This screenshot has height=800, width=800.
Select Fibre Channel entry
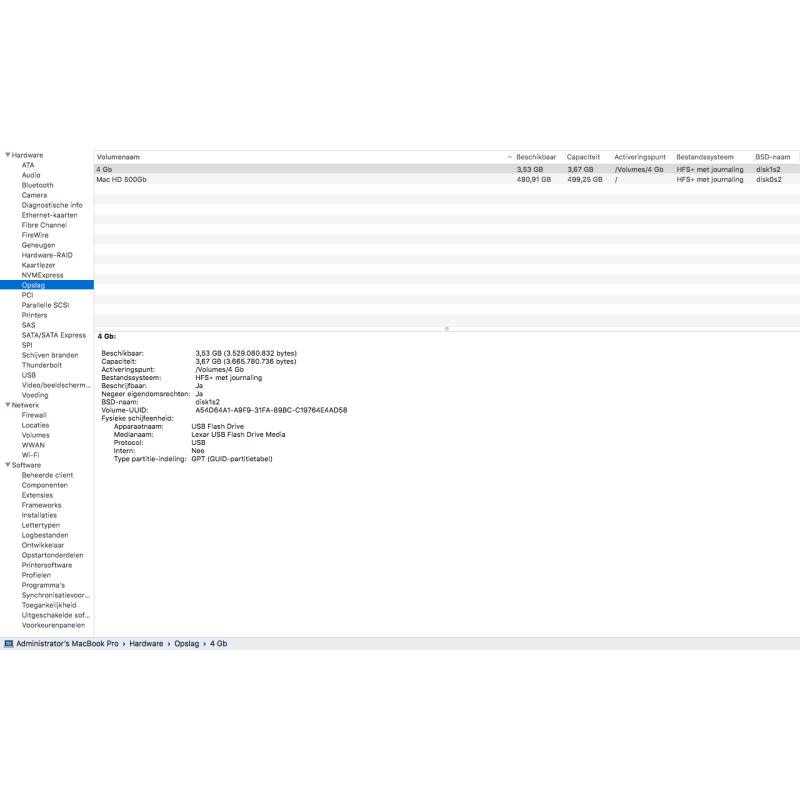pyautogui.click(x=44, y=225)
